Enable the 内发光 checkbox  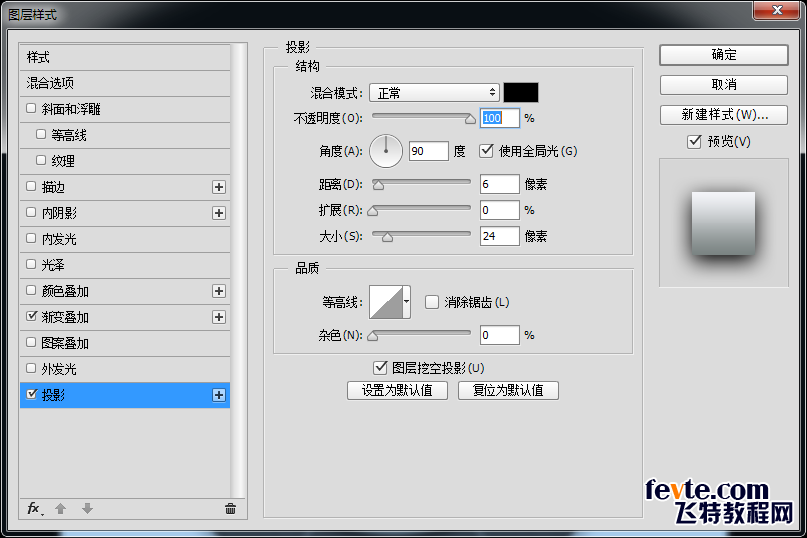click(31, 238)
